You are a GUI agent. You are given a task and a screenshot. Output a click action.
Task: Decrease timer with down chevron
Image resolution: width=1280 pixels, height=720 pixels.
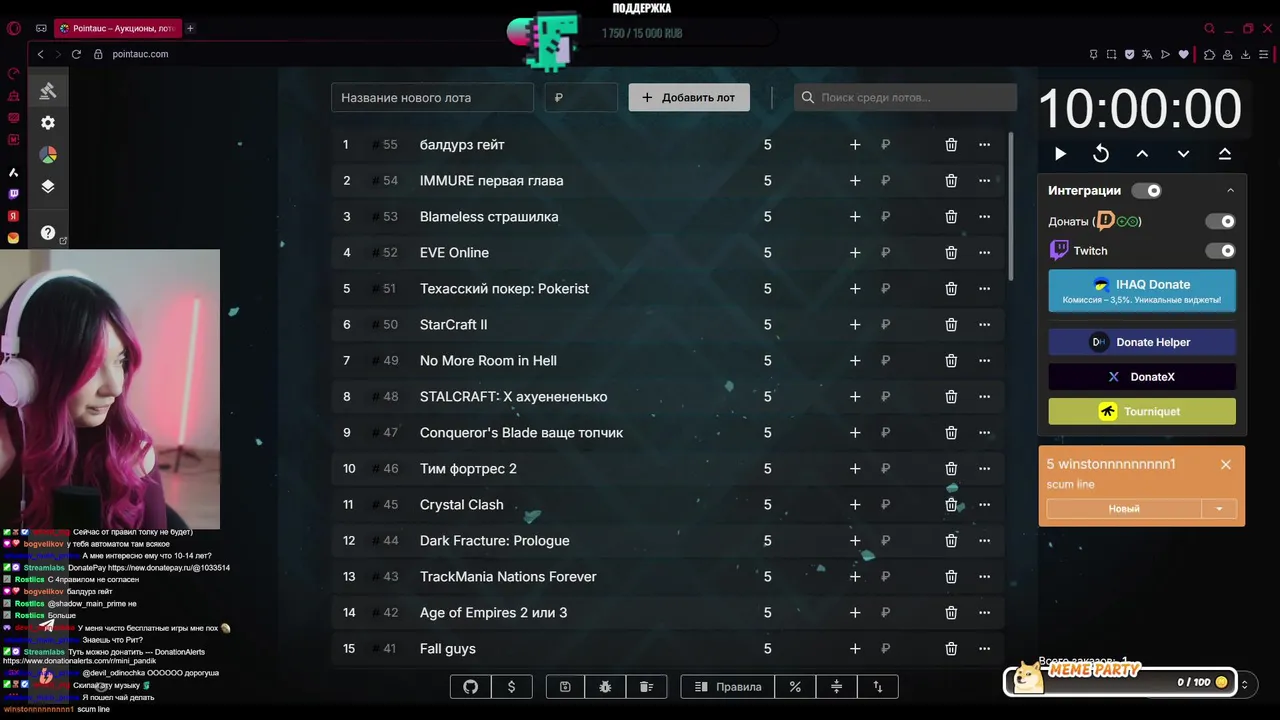[1183, 154]
